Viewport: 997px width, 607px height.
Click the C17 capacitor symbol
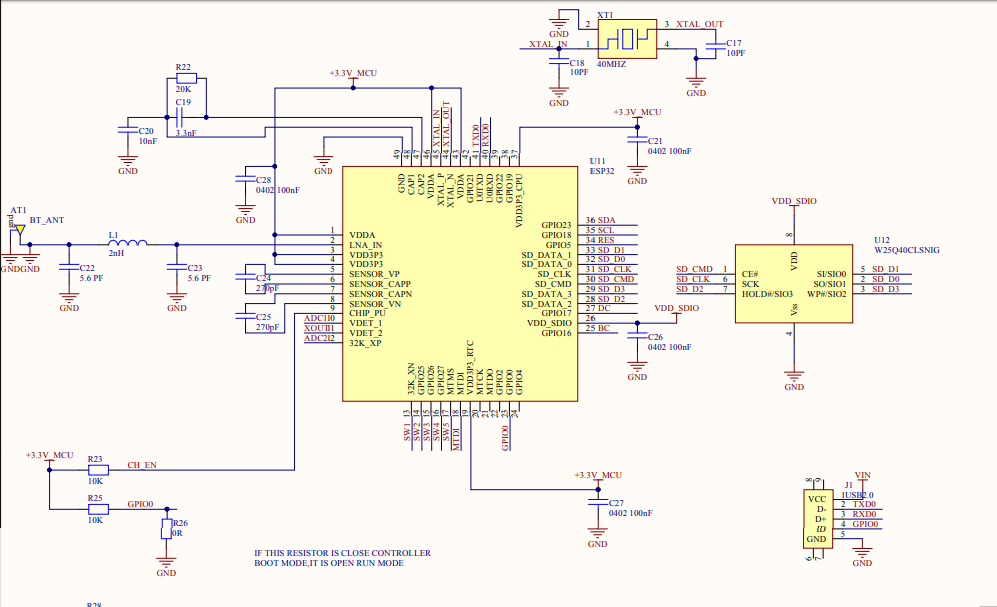716,44
